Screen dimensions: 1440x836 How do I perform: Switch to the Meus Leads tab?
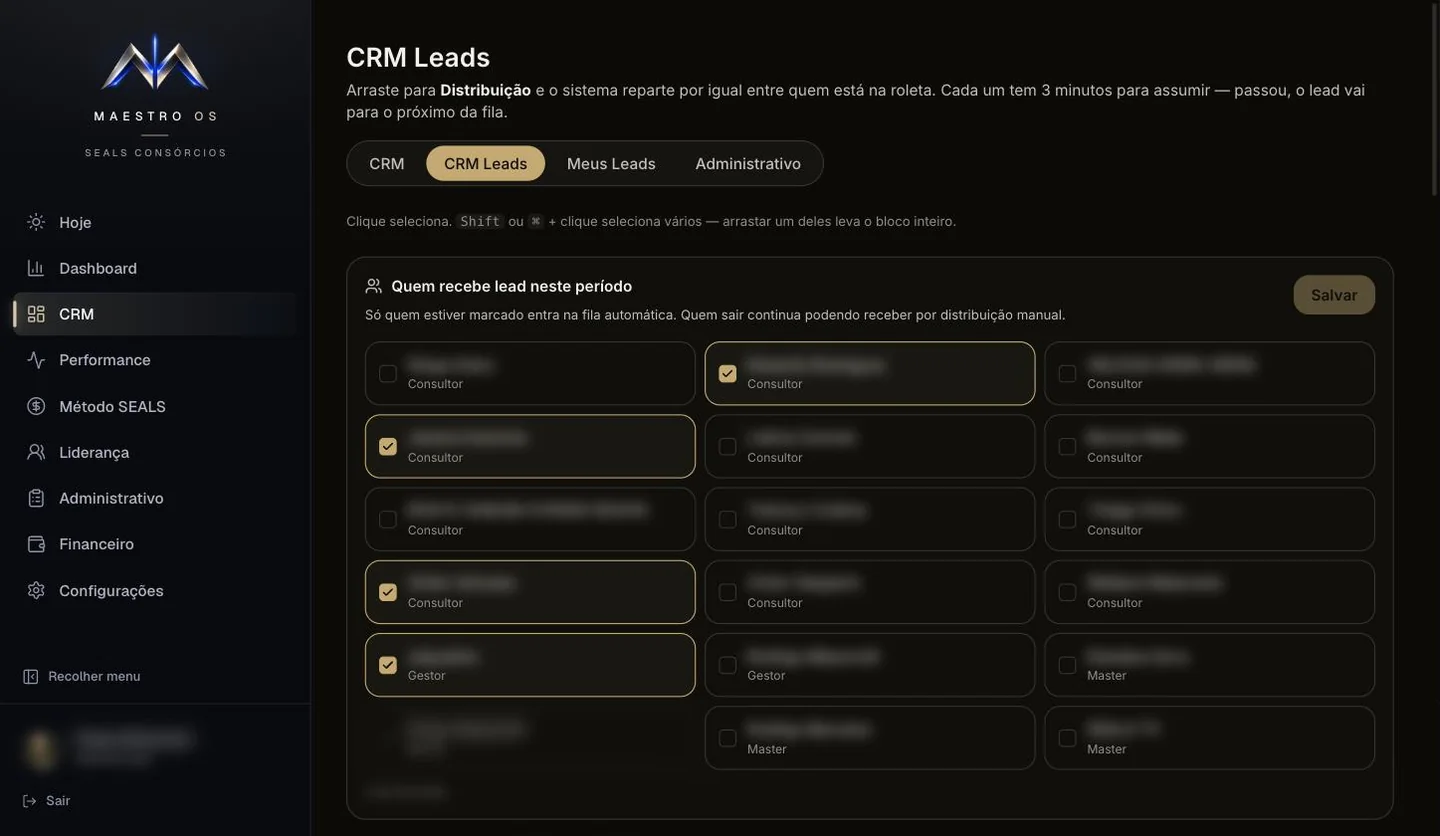tap(611, 163)
